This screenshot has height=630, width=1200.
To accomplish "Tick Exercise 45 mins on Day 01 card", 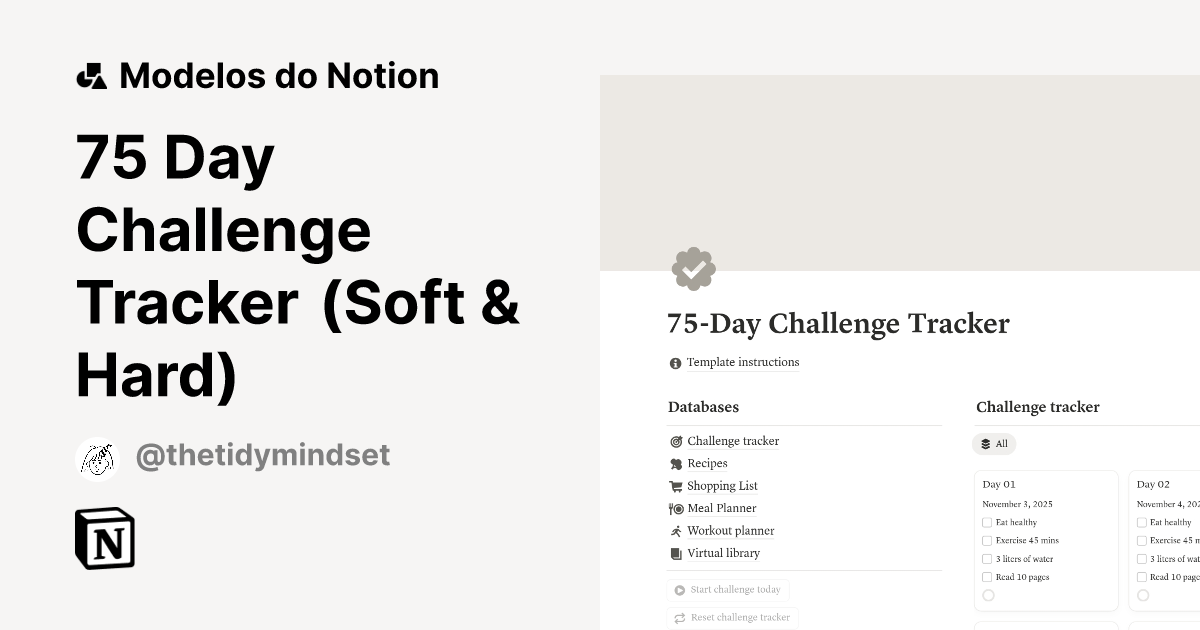I will click(x=987, y=540).
